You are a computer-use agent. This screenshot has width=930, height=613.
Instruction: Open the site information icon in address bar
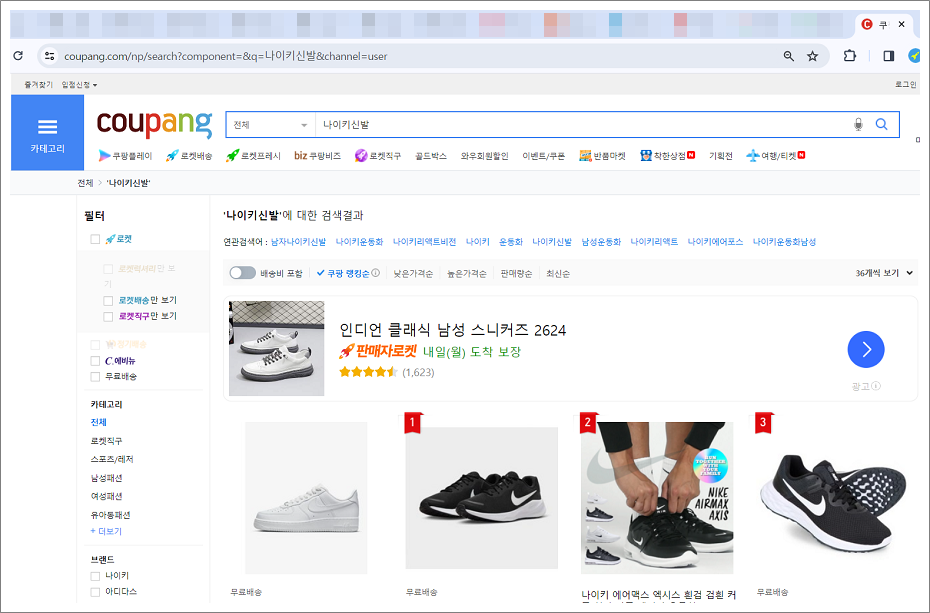[x=50, y=56]
